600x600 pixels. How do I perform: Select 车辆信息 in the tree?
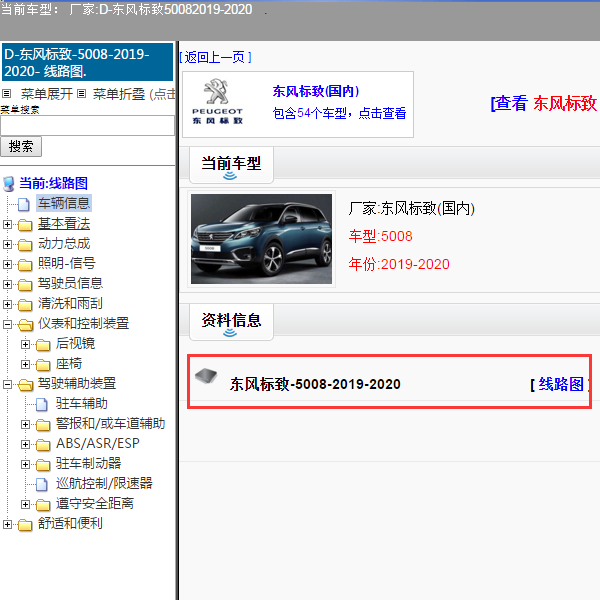64,203
